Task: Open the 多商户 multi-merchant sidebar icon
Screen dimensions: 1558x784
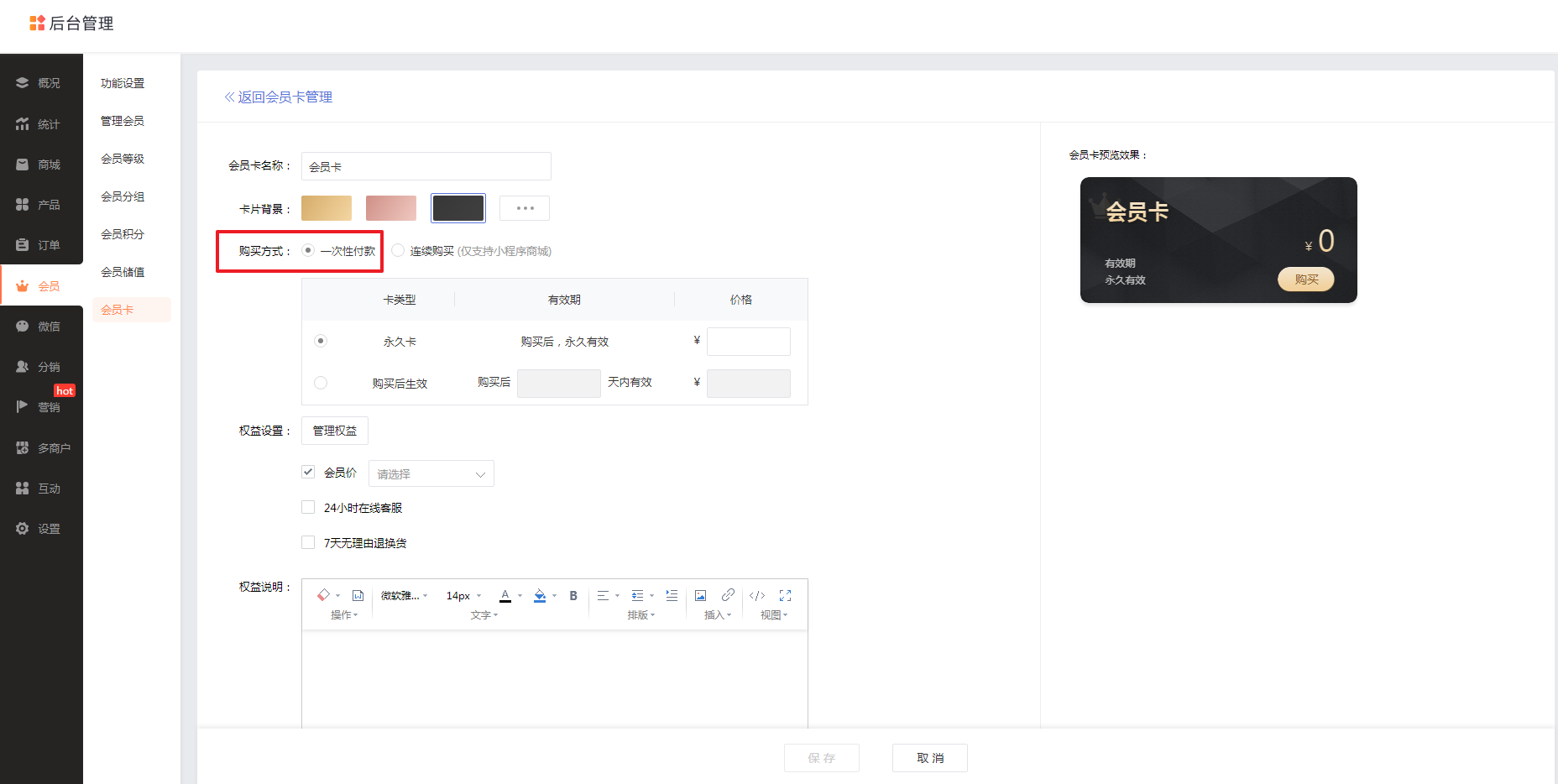Action: pyautogui.click(x=23, y=448)
